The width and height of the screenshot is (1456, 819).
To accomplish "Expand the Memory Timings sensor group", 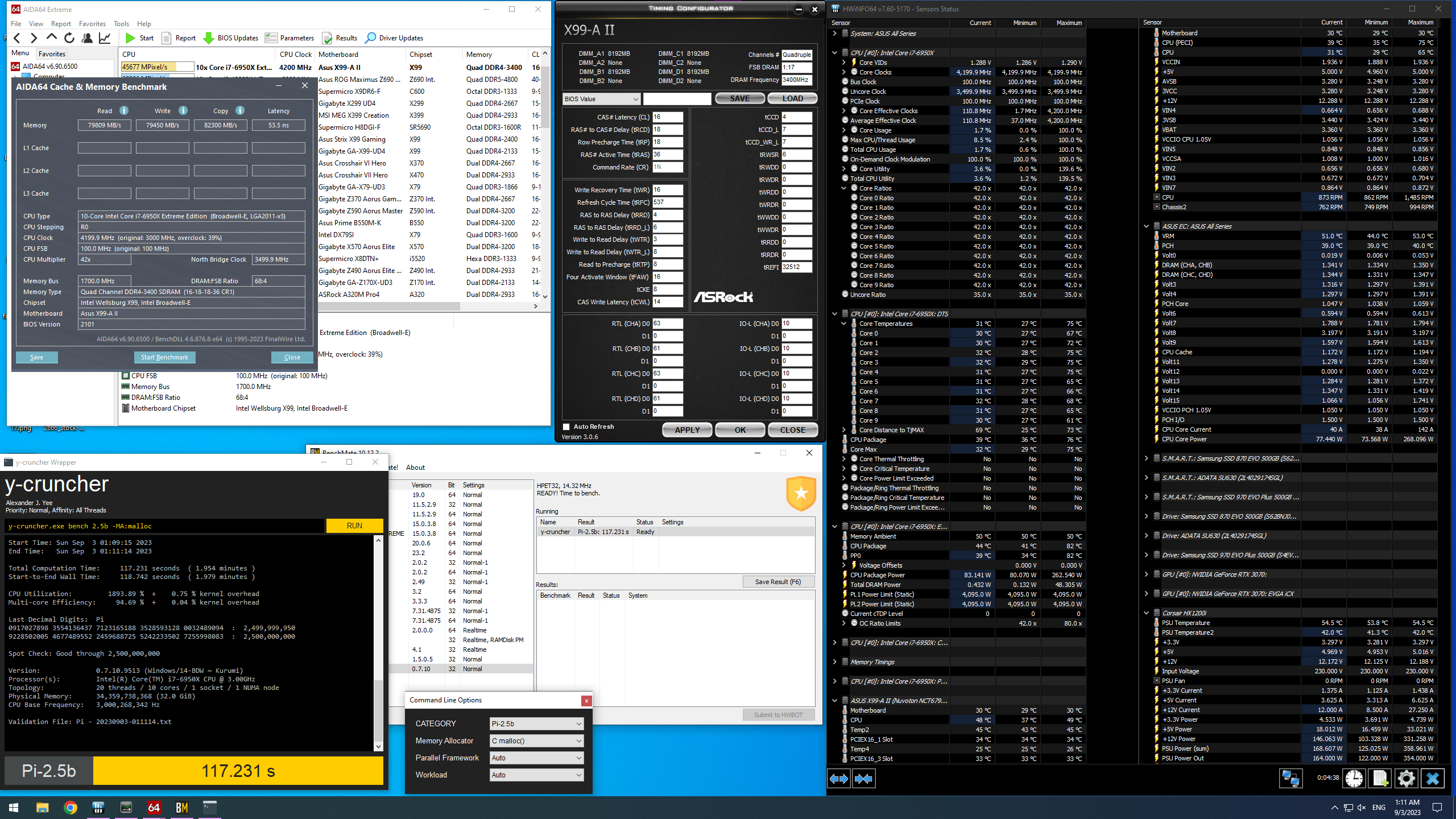I will pyautogui.click(x=834, y=662).
